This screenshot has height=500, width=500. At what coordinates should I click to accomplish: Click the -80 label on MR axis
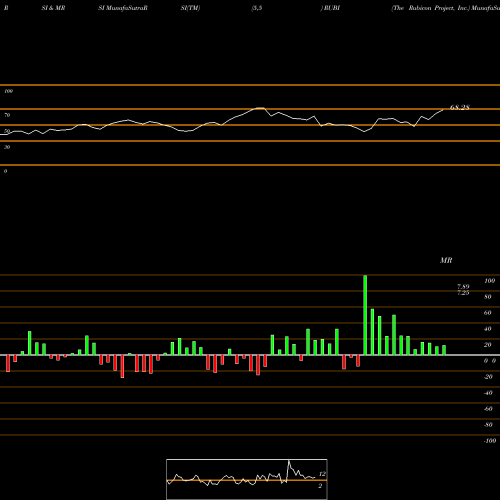[488, 425]
